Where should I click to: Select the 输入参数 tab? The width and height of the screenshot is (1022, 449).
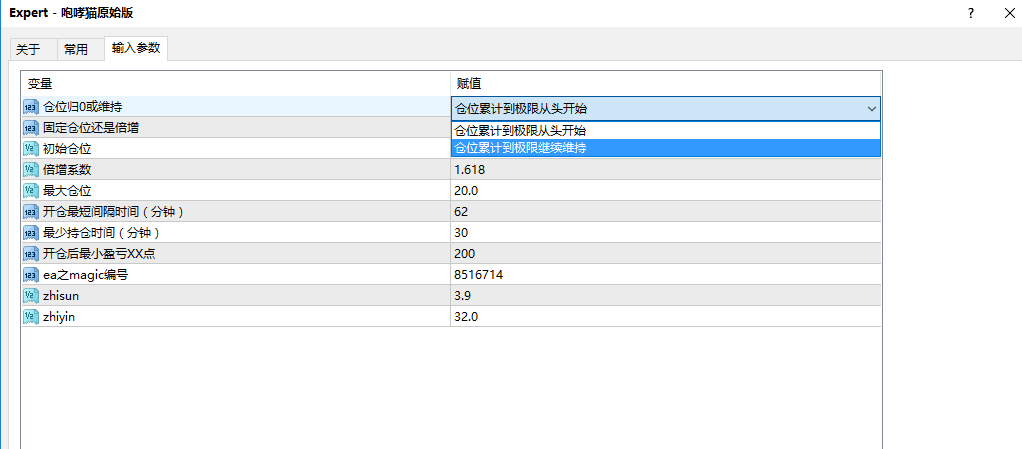pyautogui.click(x=136, y=48)
